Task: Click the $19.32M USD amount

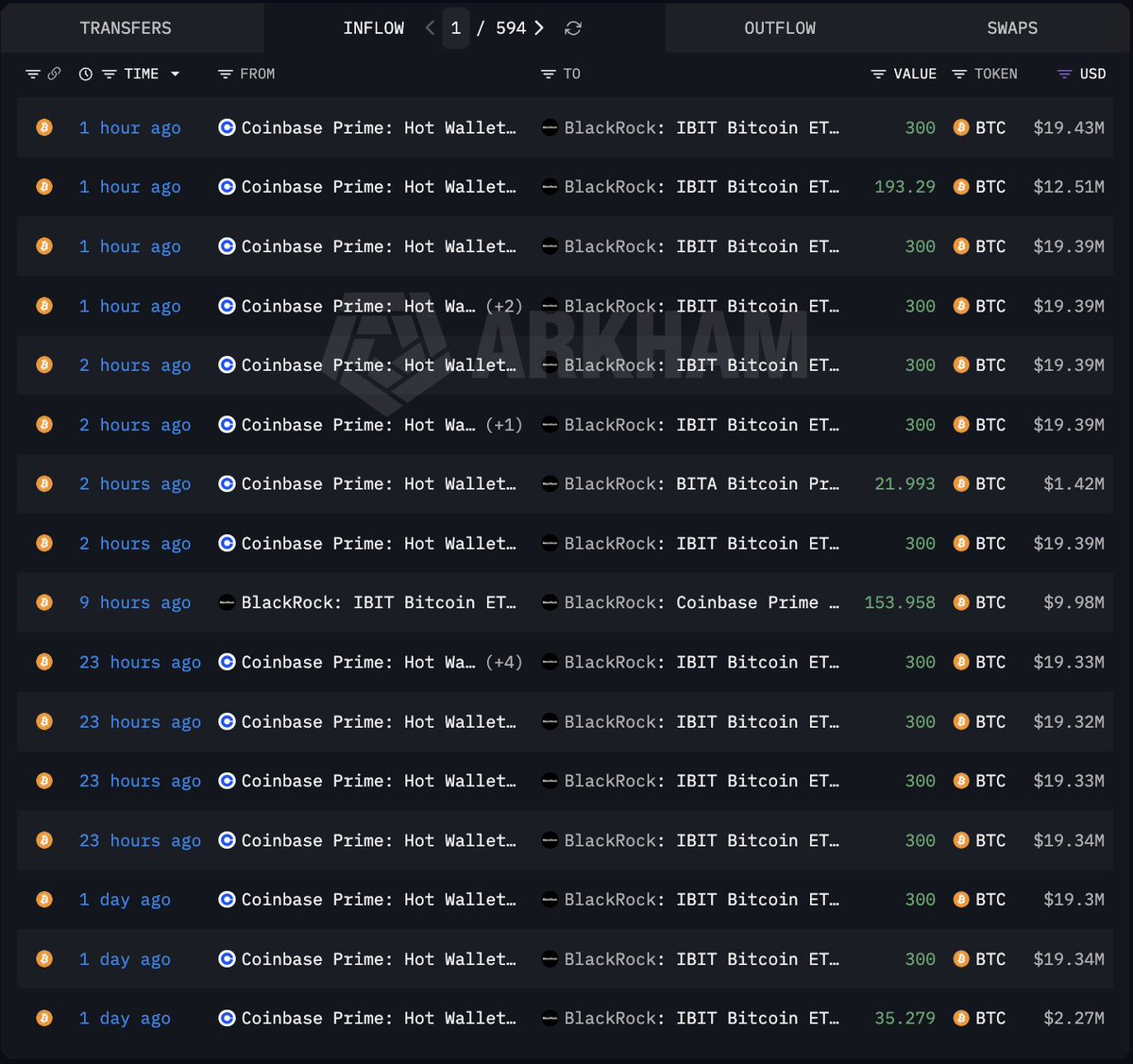Action: coord(1069,721)
